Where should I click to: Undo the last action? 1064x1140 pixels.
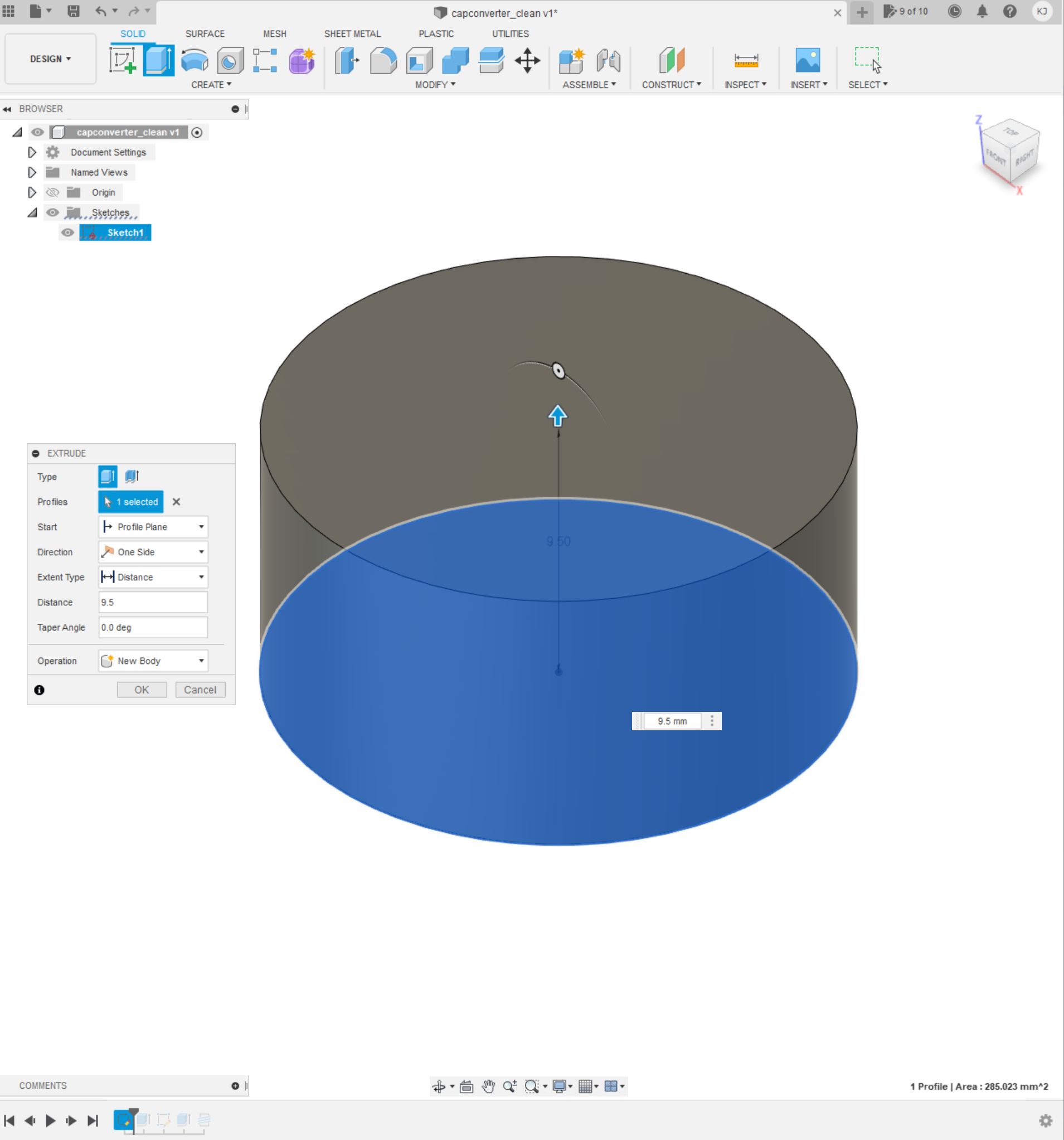coord(101,11)
